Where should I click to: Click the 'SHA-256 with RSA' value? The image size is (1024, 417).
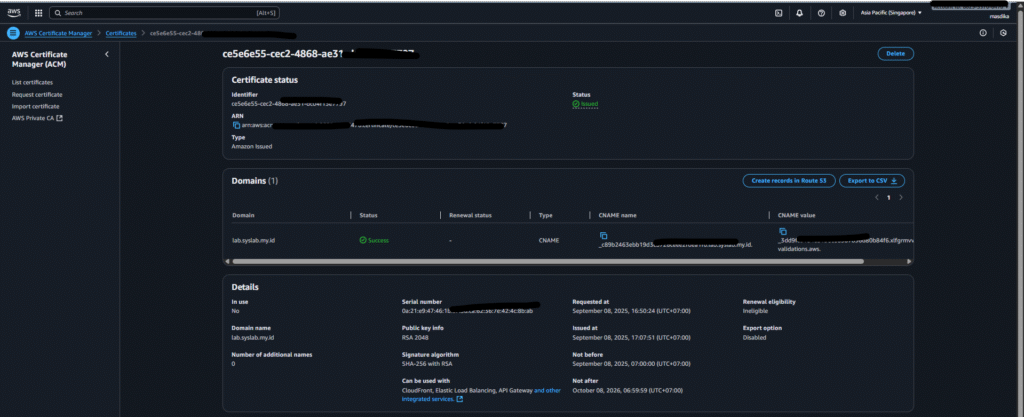[x=427, y=363]
